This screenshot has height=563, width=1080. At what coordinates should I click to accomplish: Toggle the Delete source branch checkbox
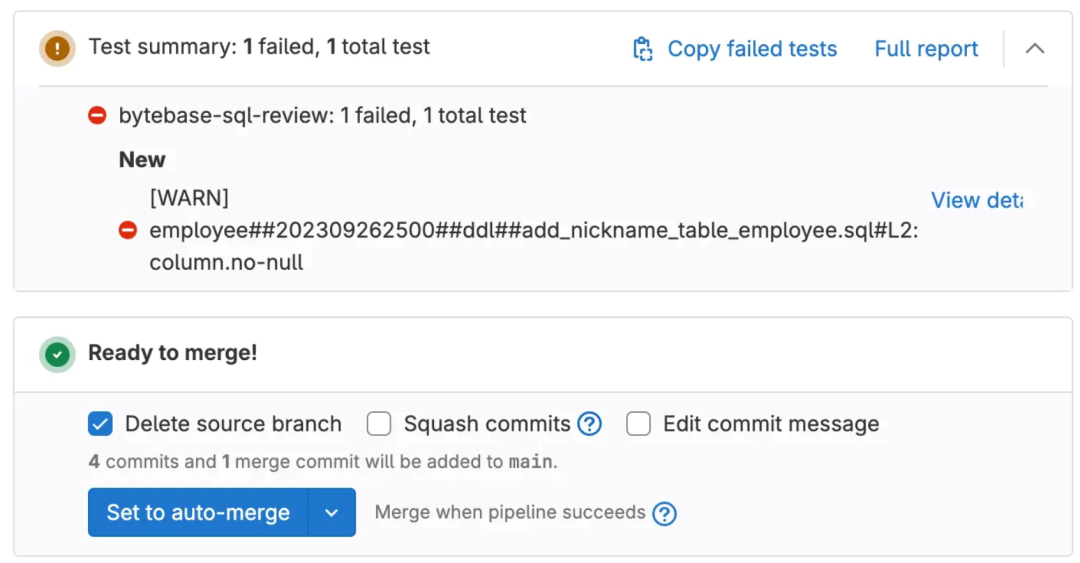(100, 424)
